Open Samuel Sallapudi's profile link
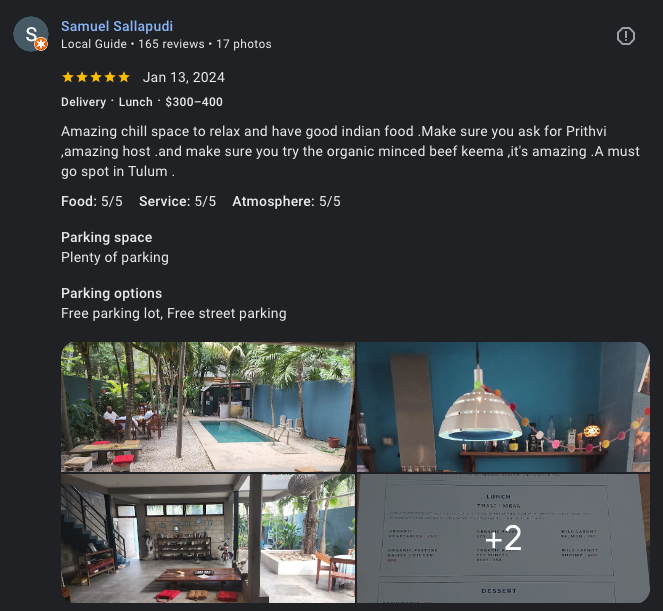Screen dimensions: 663x611 pyautogui.click(x=117, y=26)
